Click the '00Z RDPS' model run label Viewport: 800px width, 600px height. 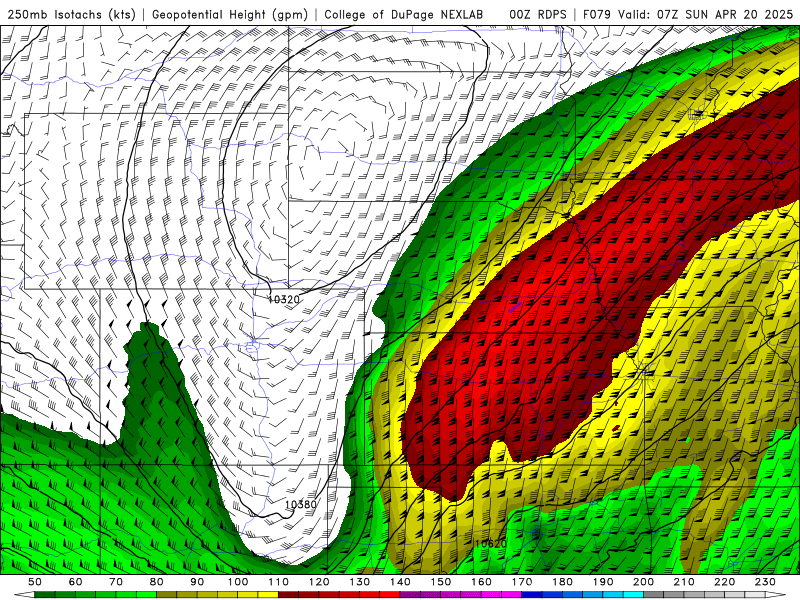click(x=538, y=14)
